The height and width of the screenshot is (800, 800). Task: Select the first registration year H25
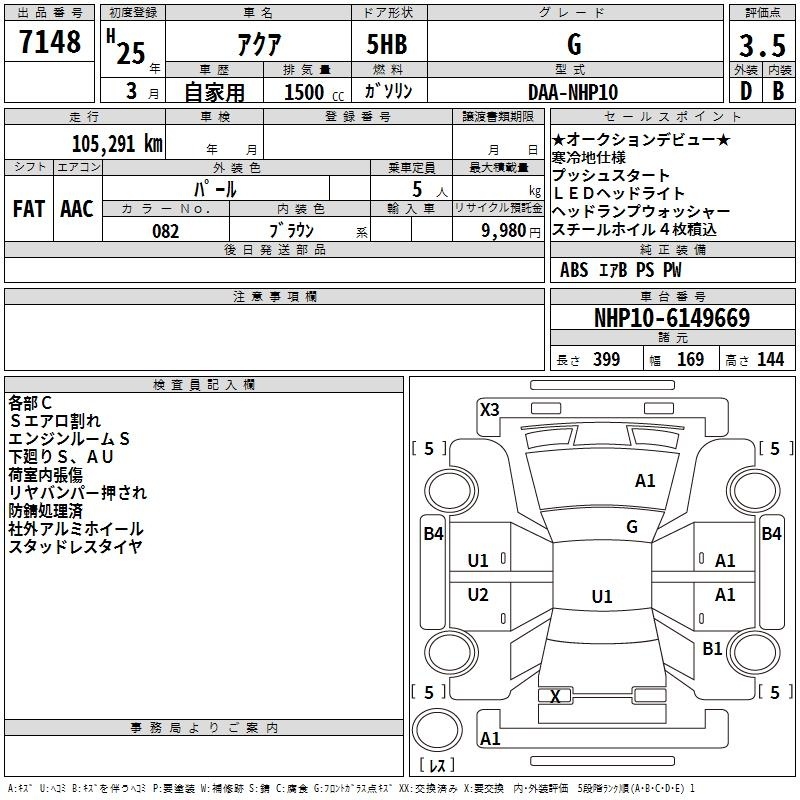127,47
